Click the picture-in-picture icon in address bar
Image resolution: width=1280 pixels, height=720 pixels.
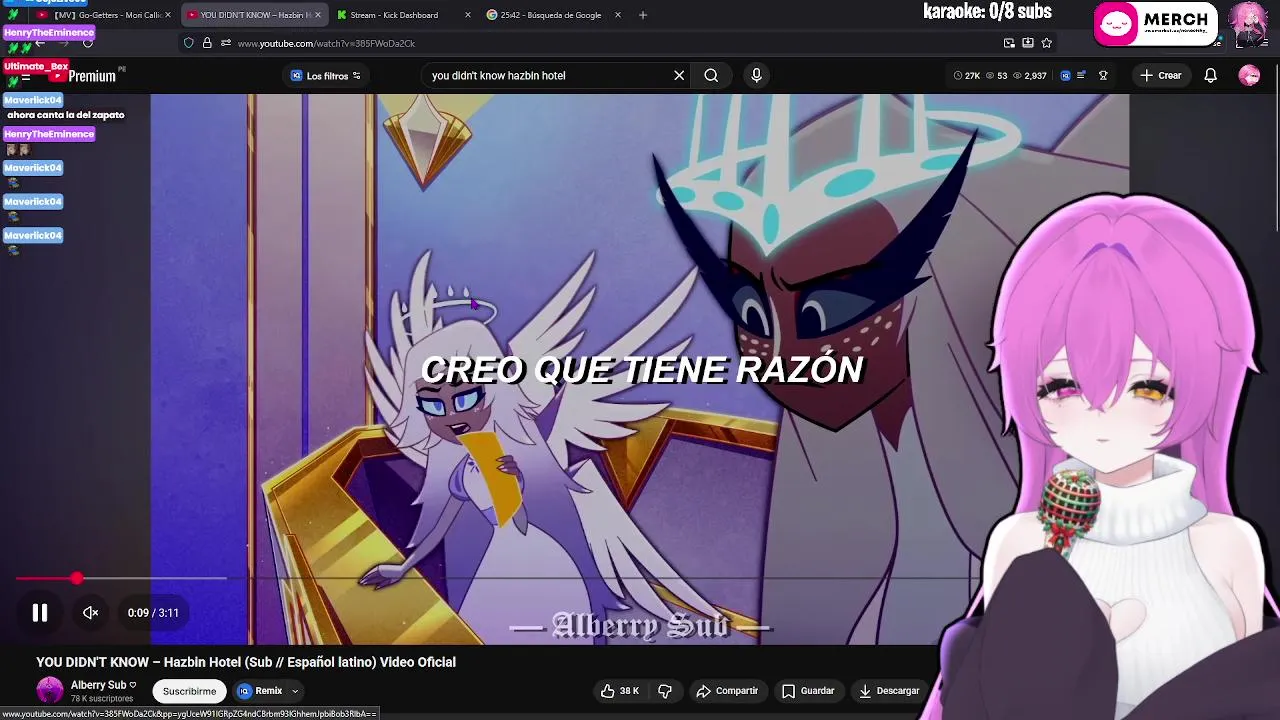(1009, 43)
